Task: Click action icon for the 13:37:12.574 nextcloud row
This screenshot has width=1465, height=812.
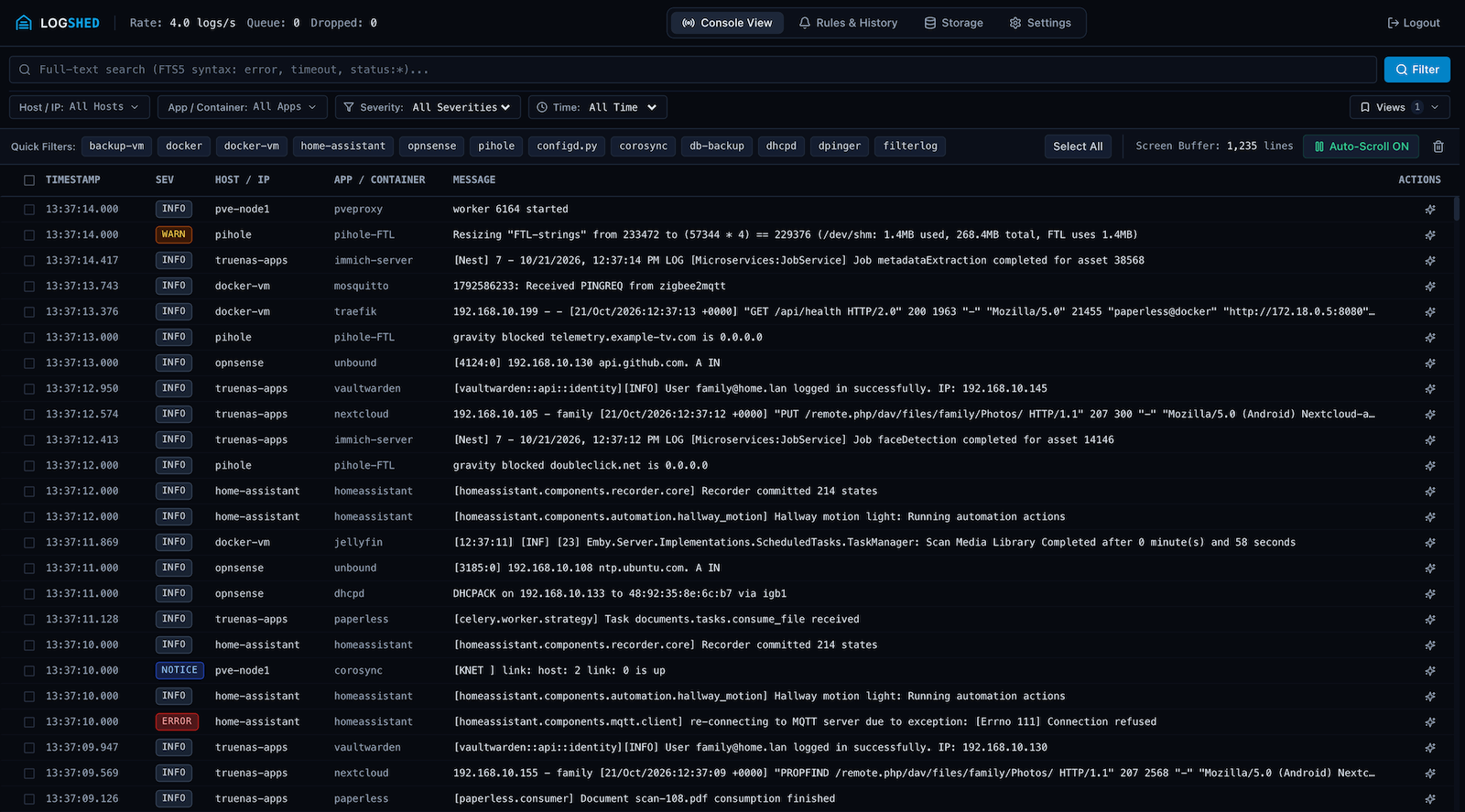Action: (x=1430, y=415)
